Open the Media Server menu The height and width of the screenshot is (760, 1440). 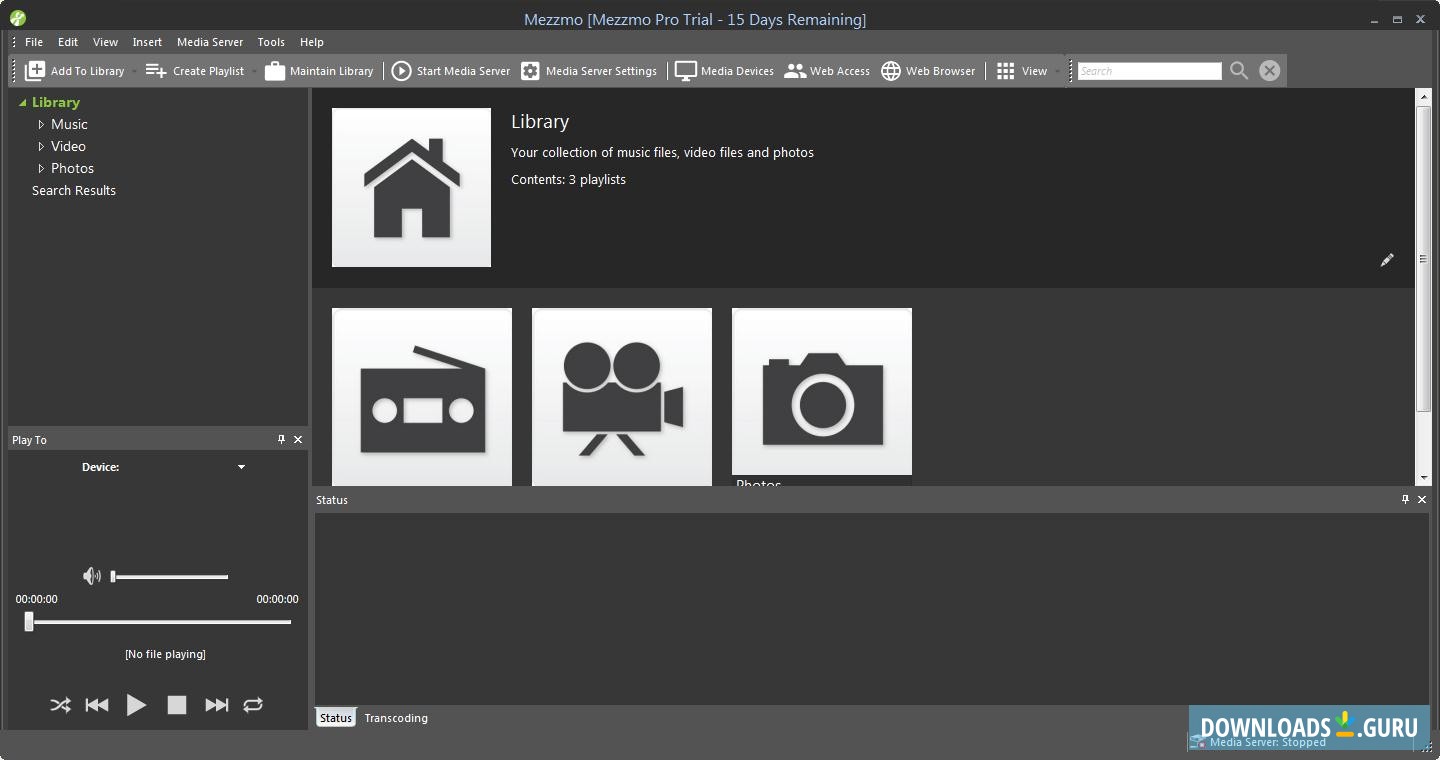tap(210, 42)
